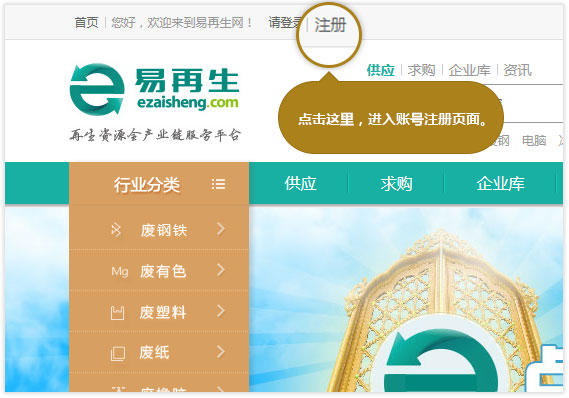Click the 您好，欢迎来到易再生网 greeting text
569x398 pixels.
point(181,22)
